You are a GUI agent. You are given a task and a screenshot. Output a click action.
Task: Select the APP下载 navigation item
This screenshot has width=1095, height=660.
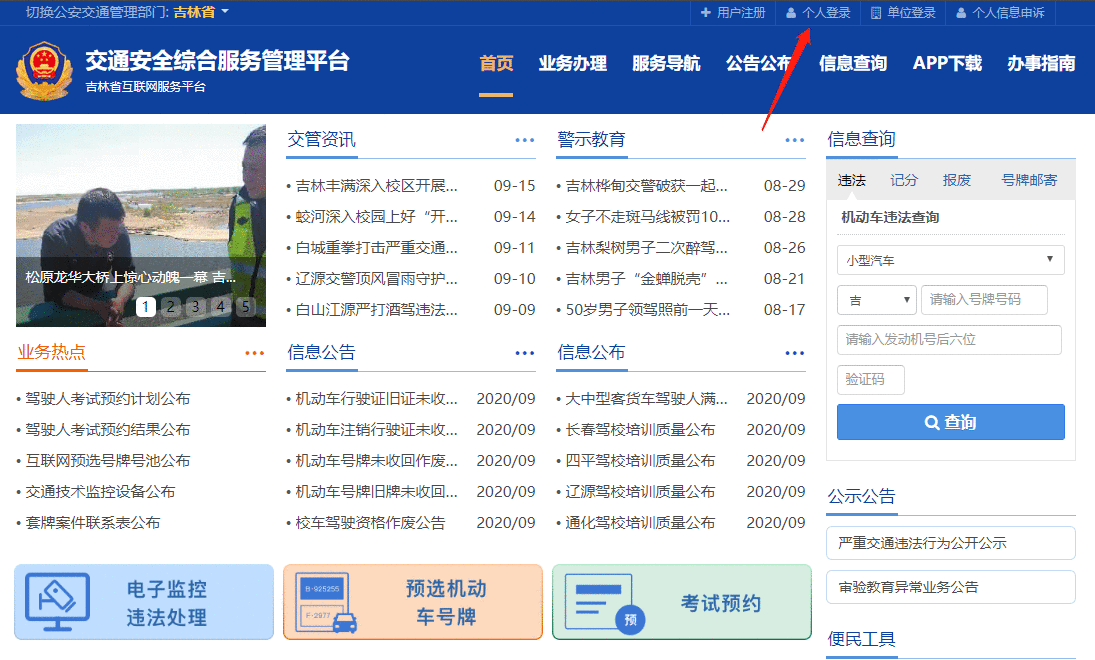tap(946, 61)
